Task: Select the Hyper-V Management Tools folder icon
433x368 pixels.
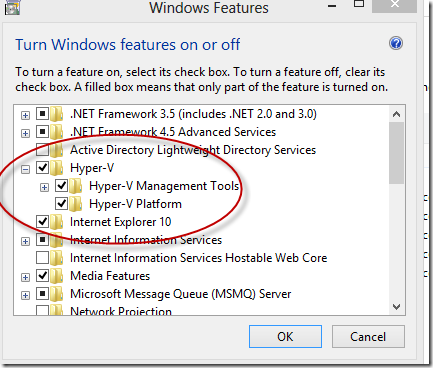Action: pyautogui.click(x=76, y=186)
